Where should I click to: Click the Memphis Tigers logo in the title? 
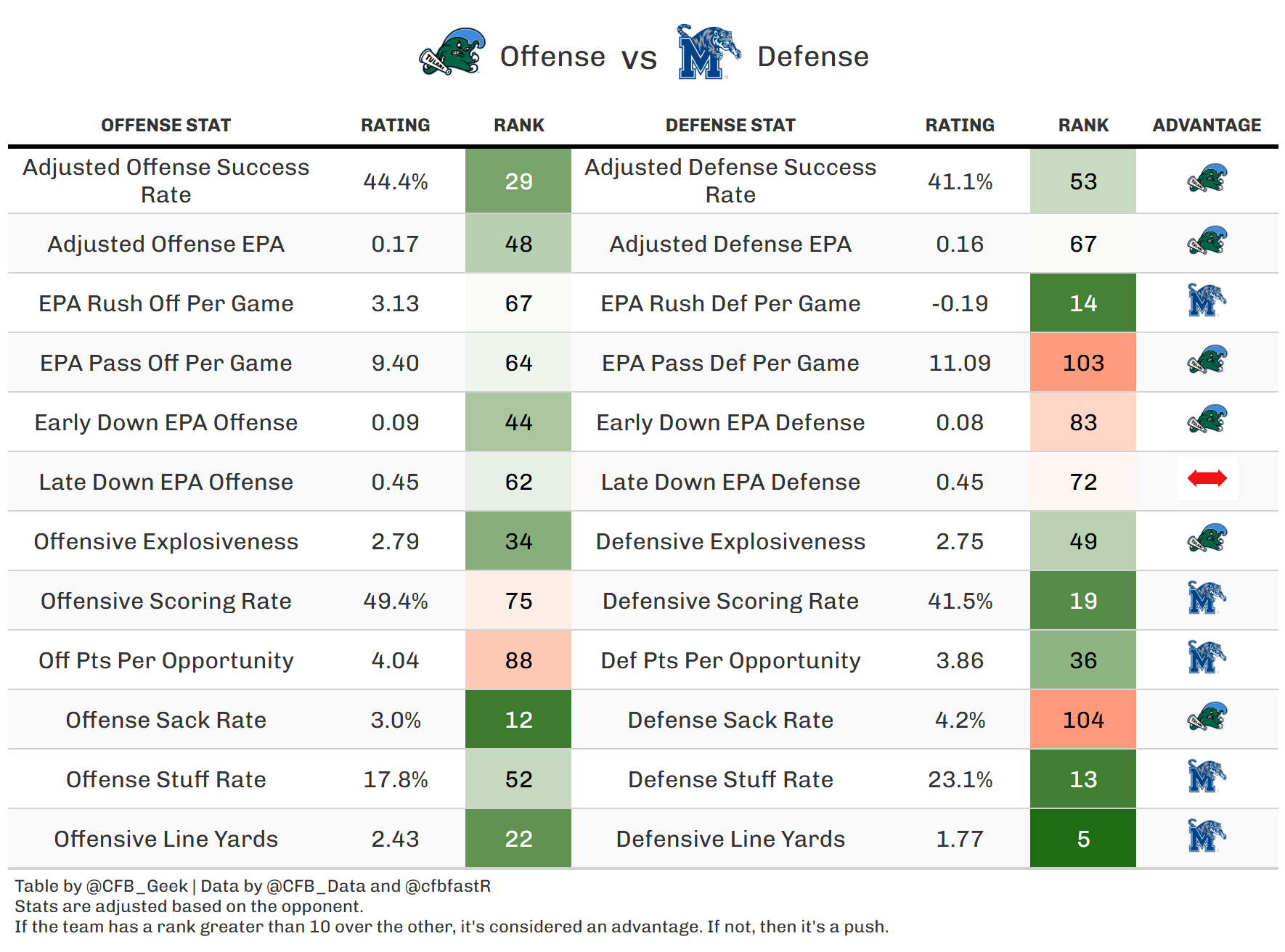click(707, 52)
